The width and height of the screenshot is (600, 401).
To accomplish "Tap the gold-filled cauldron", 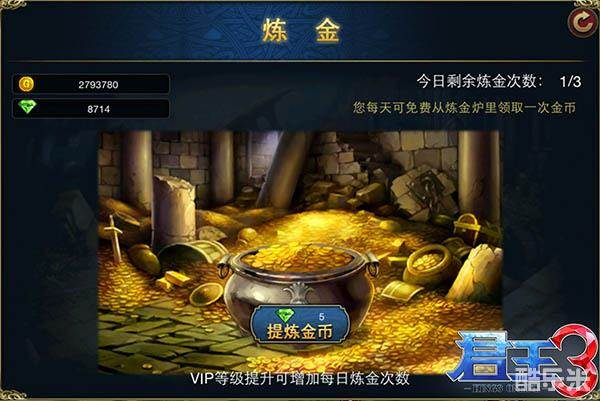I will click(298, 284).
